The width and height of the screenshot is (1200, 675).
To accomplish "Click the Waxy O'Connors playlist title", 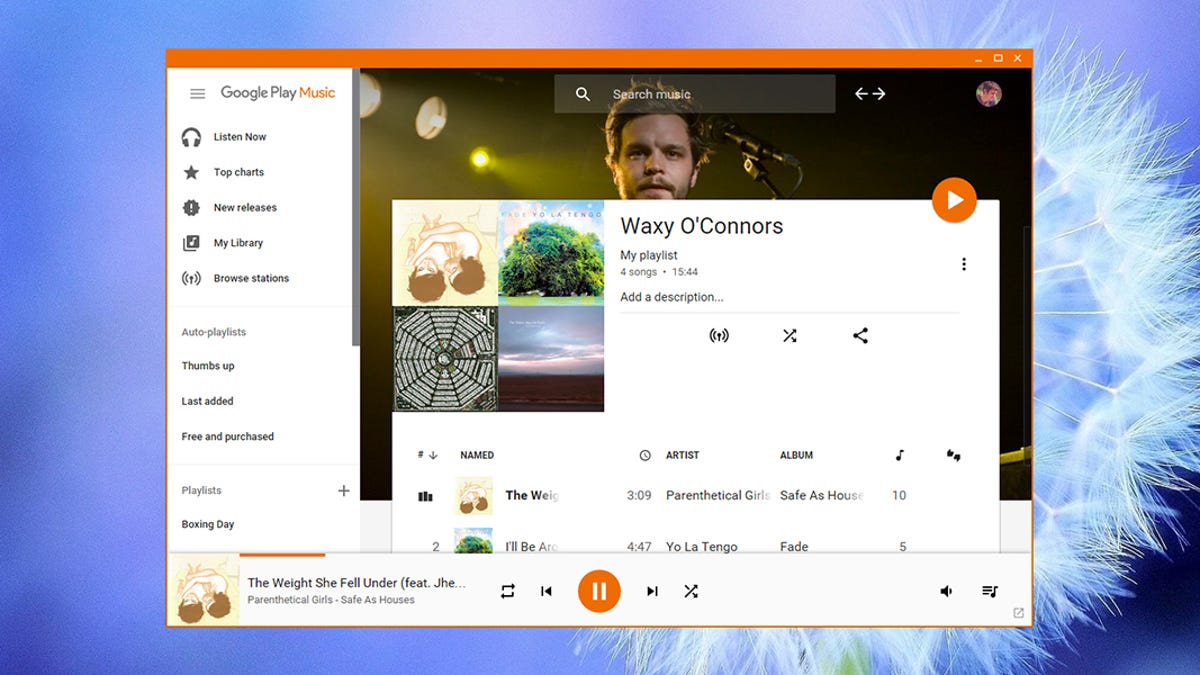I will (x=702, y=226).
